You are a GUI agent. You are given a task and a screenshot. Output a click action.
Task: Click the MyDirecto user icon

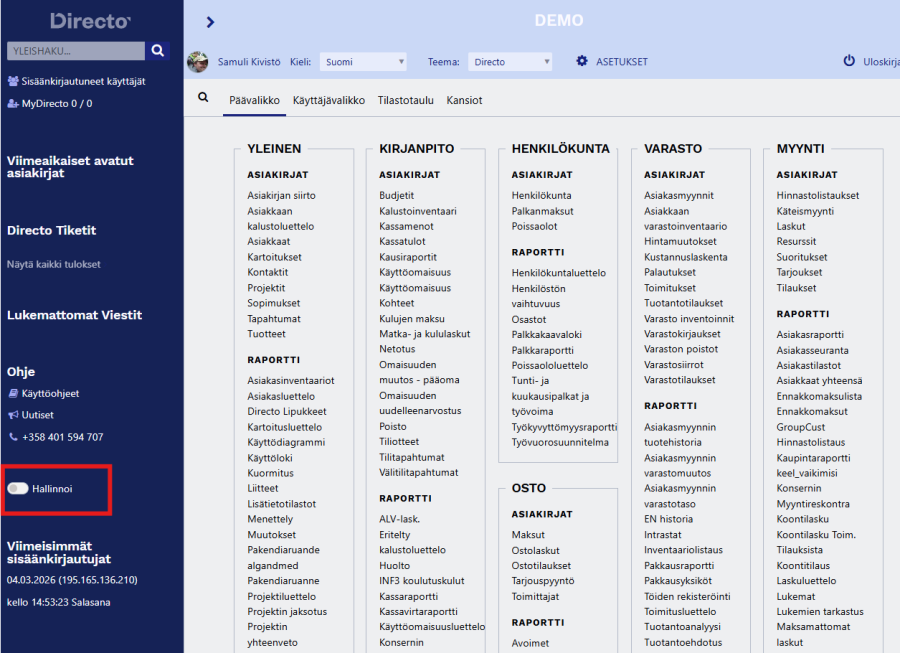click(13, 104)
